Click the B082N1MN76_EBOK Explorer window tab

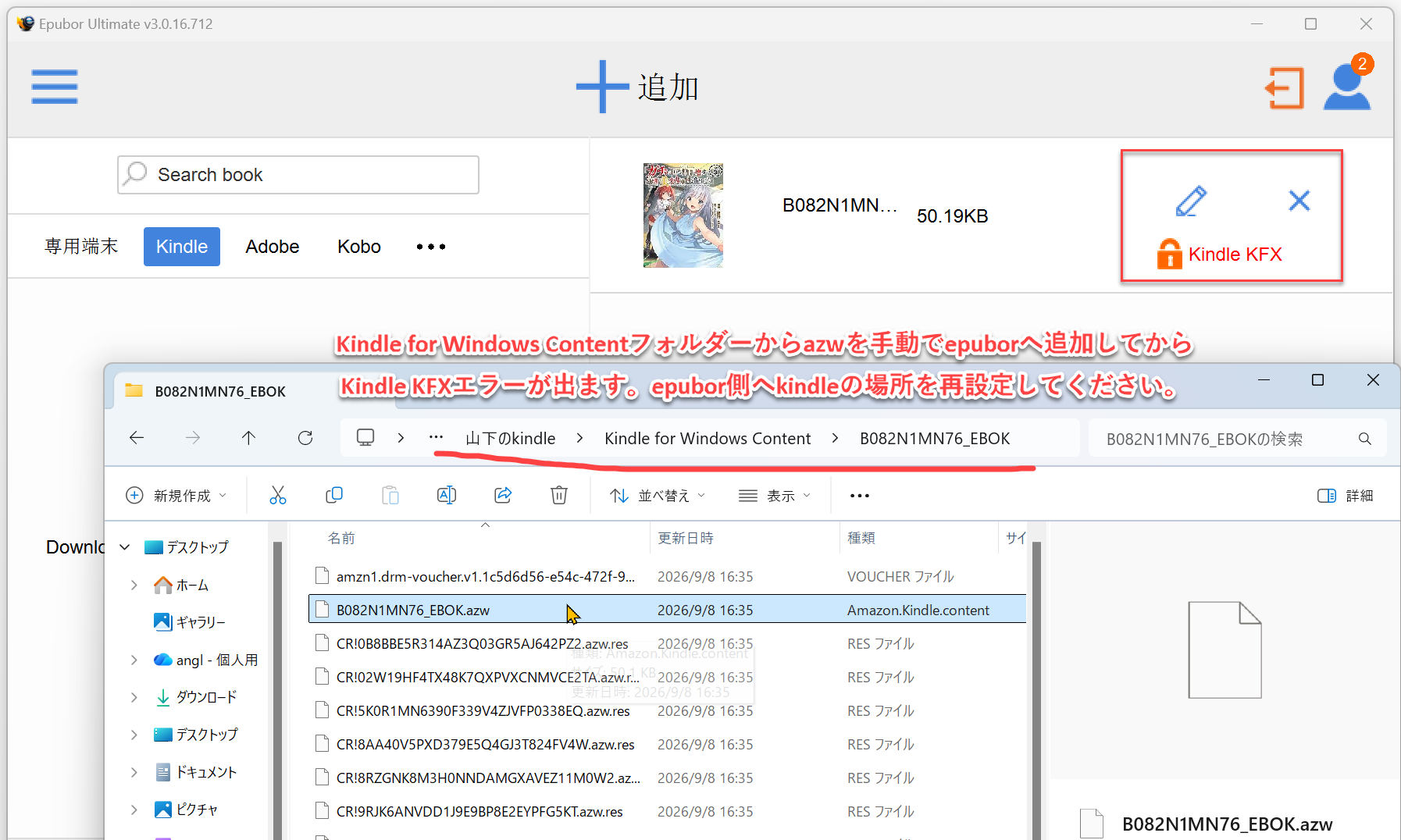[x=254, y=391]
